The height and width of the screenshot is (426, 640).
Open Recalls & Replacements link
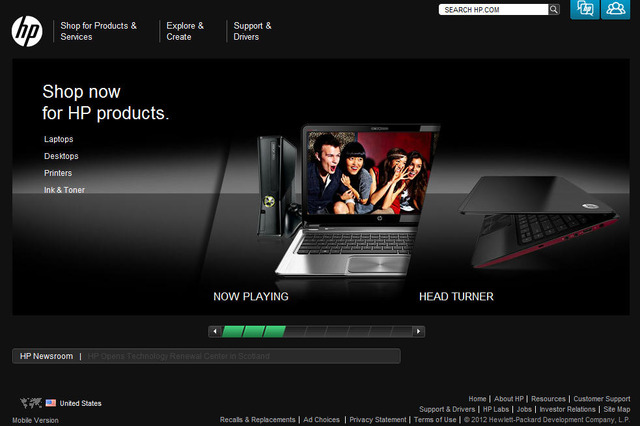pyautogui.click(x=257, y=420)
